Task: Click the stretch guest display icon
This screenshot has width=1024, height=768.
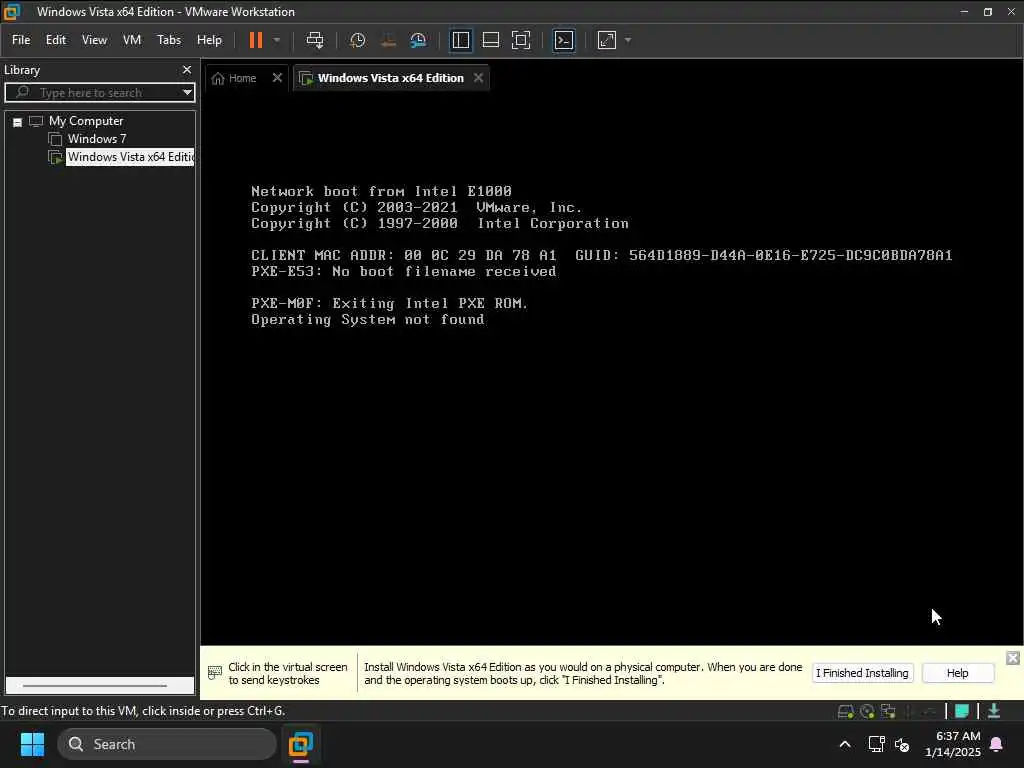Action: pos(607,40)
